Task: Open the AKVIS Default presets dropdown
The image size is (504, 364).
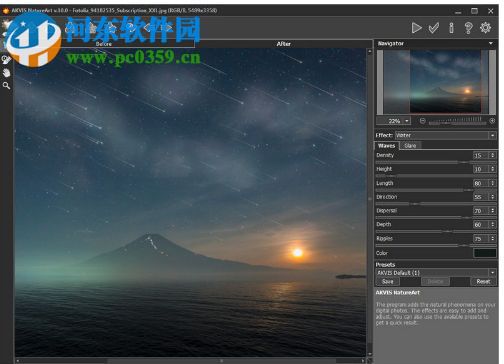Action: [x=436, y=273]
